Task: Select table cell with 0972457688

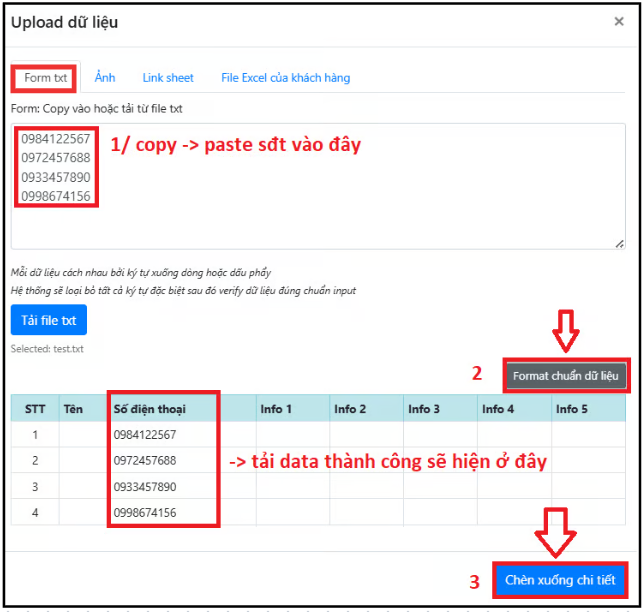Action: 146,461
